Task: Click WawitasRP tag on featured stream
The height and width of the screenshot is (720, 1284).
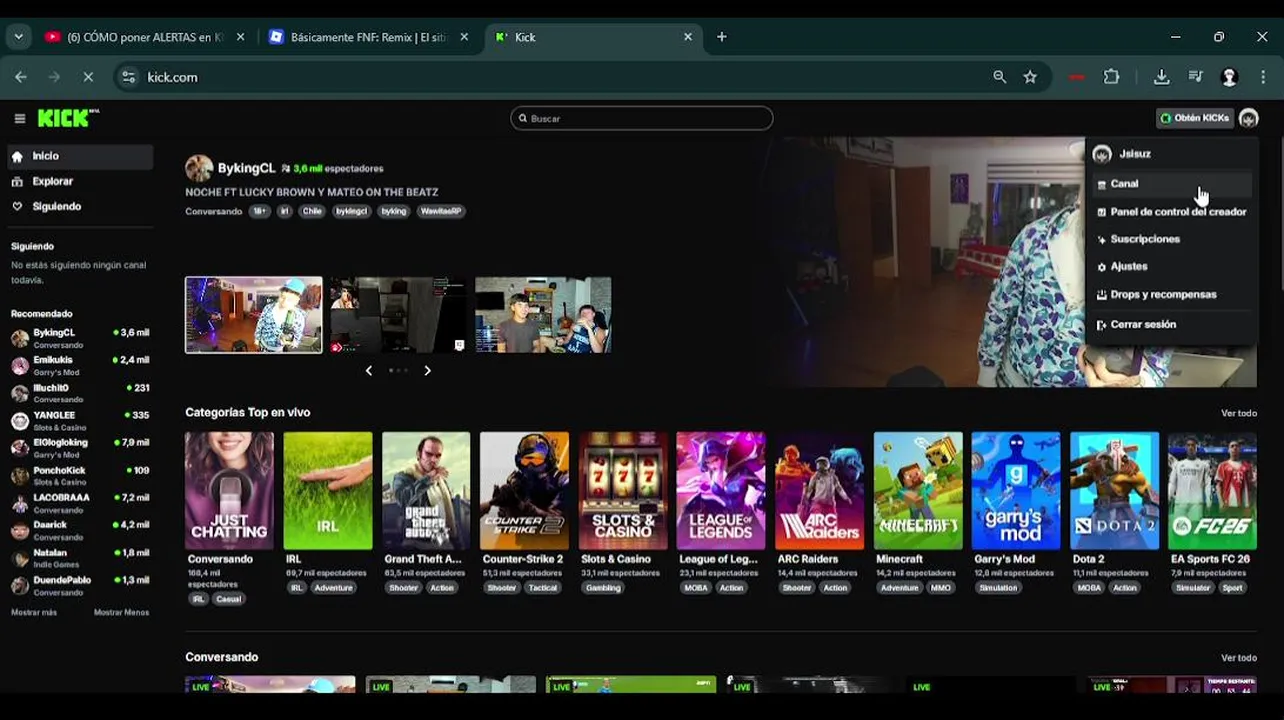Action: click(440, 211)
